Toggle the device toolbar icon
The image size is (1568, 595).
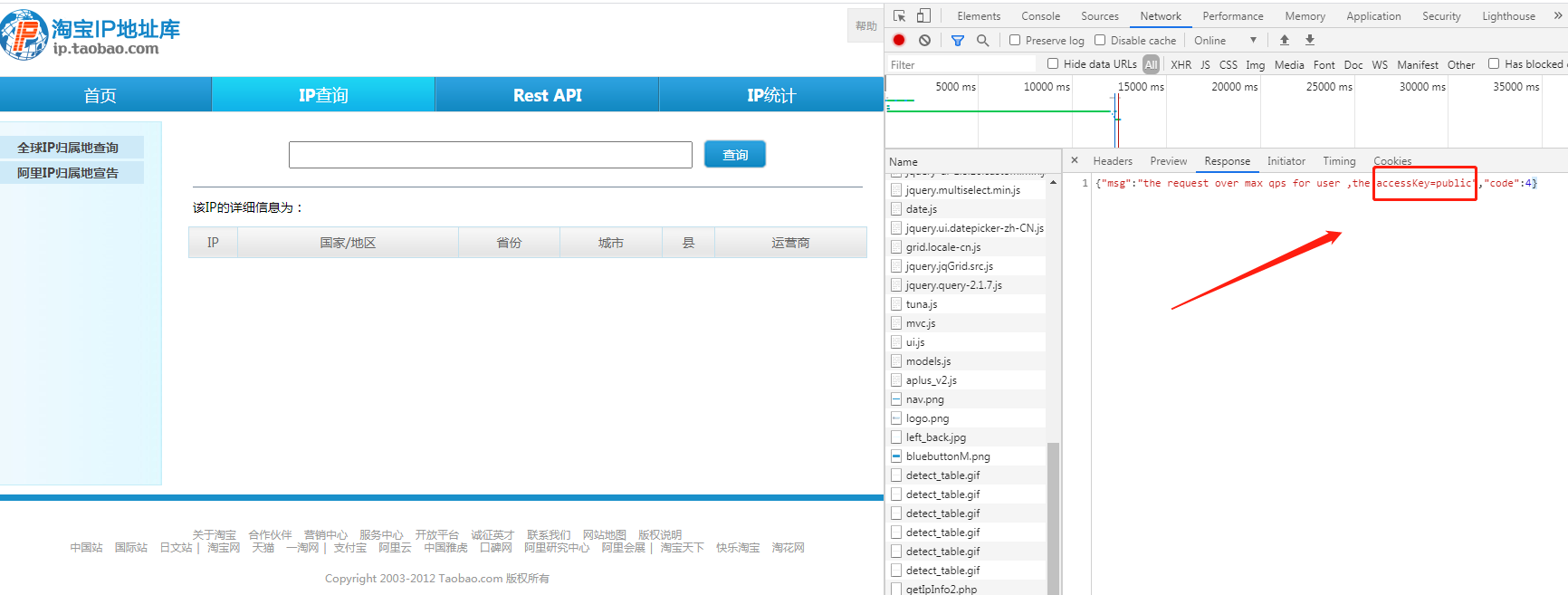[x=923, y=15]
